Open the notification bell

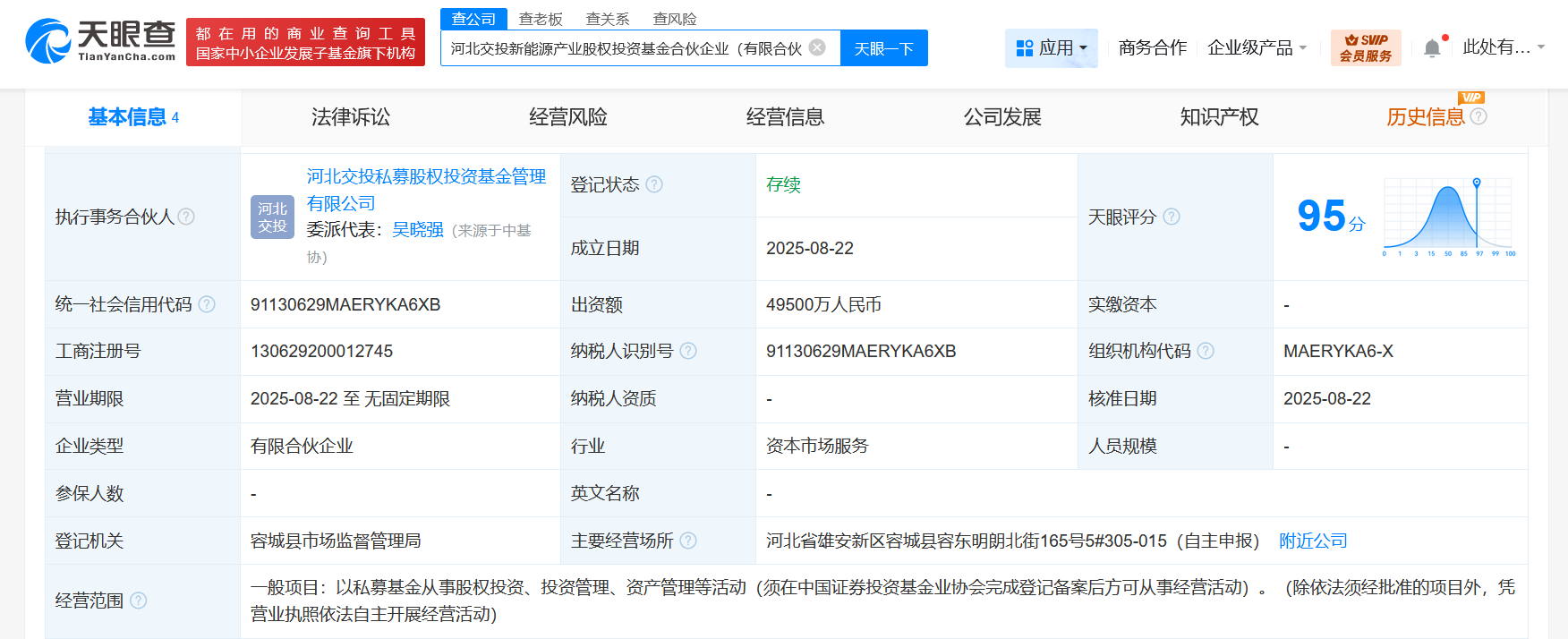(1432, 48)
